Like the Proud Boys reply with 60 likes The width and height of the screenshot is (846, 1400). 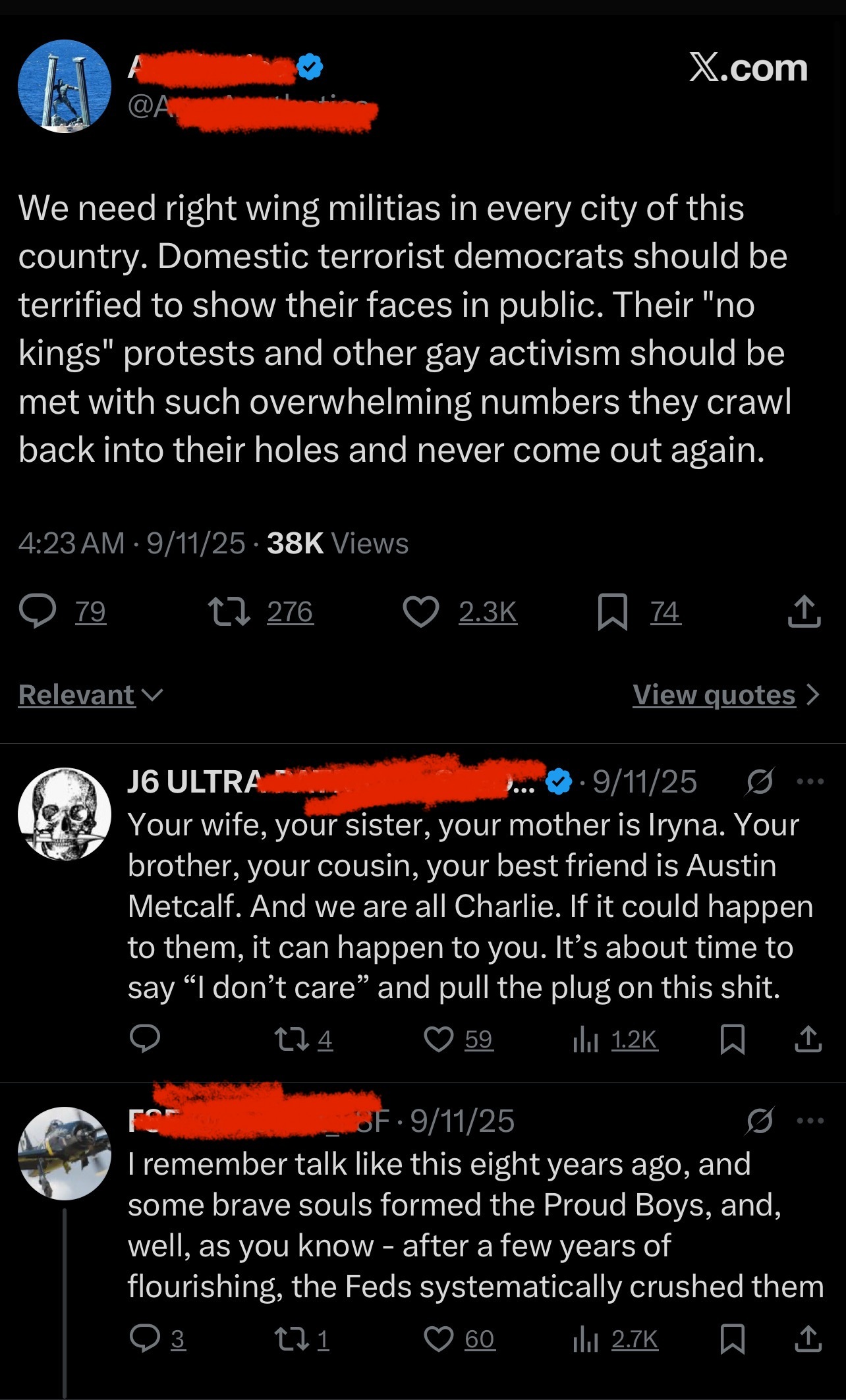point(439,1339)
